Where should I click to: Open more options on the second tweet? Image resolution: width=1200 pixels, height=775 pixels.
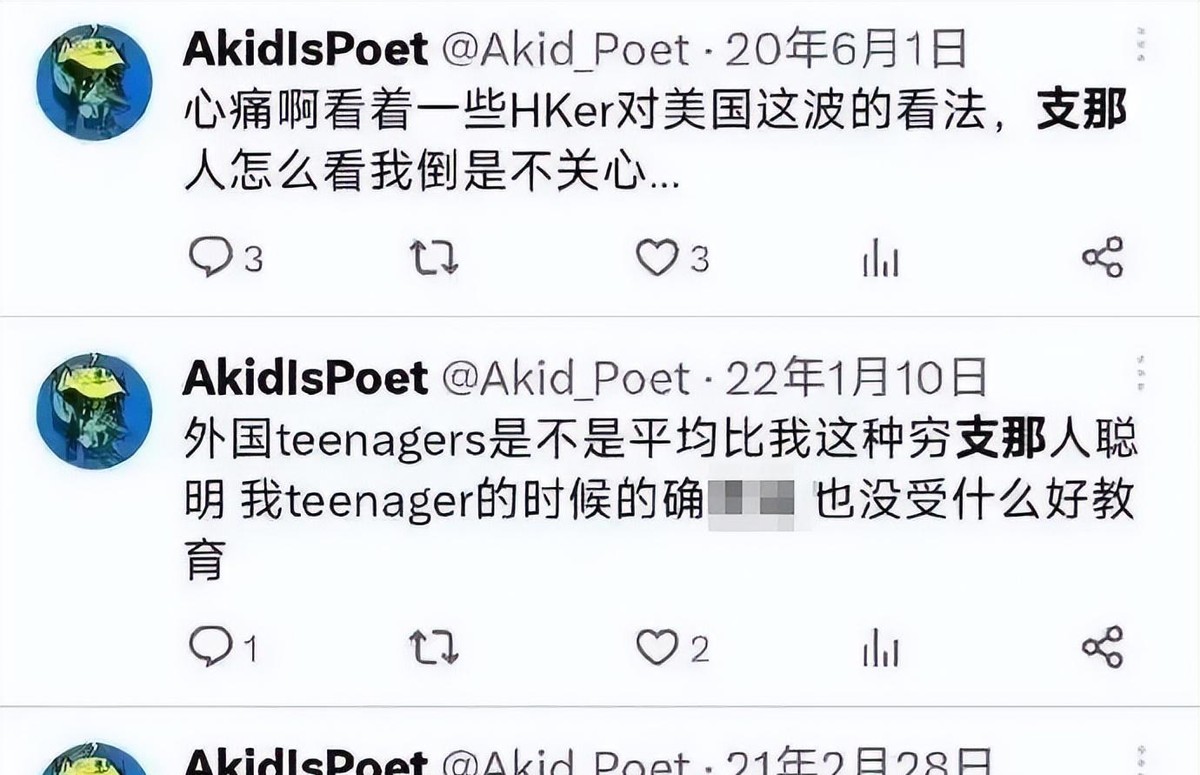[x=1140, y=373]
